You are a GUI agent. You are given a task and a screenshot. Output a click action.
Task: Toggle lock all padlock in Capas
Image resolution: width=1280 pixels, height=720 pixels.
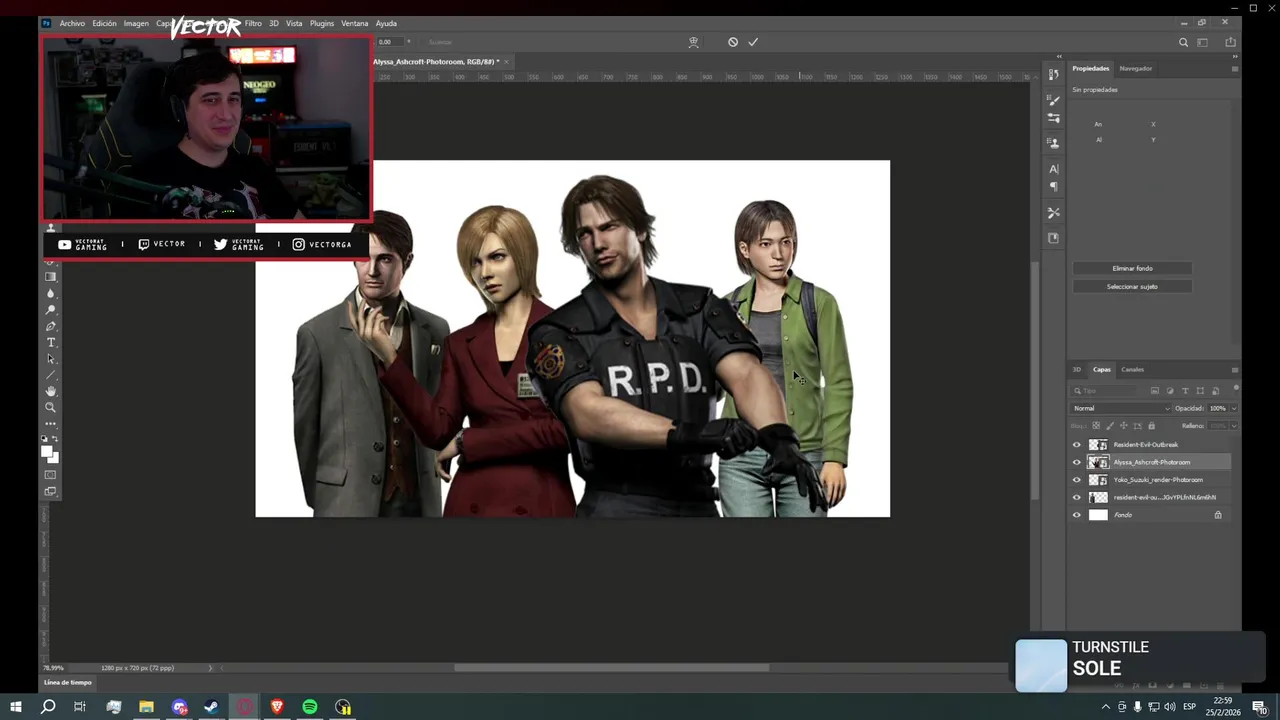click(1151, 426)
